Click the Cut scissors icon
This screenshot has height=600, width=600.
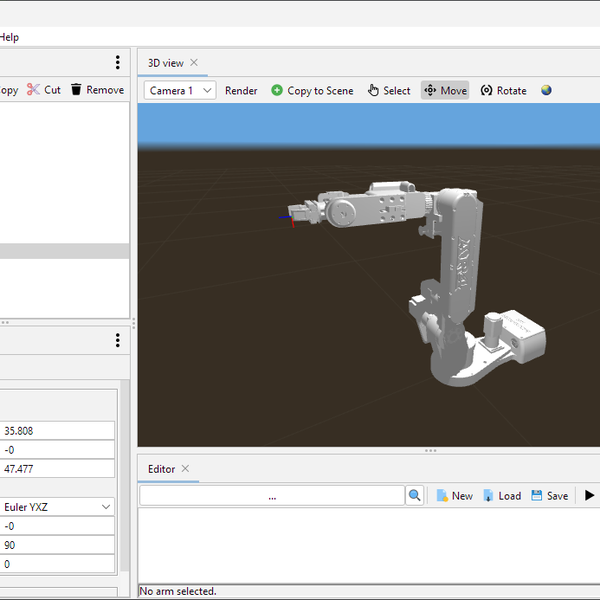click(x=34, y=90)
